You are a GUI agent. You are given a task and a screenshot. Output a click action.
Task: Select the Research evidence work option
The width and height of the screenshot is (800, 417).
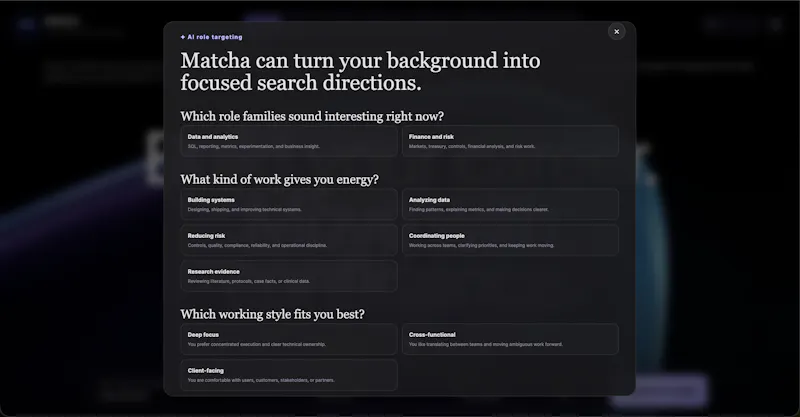(x=289, y=276)
